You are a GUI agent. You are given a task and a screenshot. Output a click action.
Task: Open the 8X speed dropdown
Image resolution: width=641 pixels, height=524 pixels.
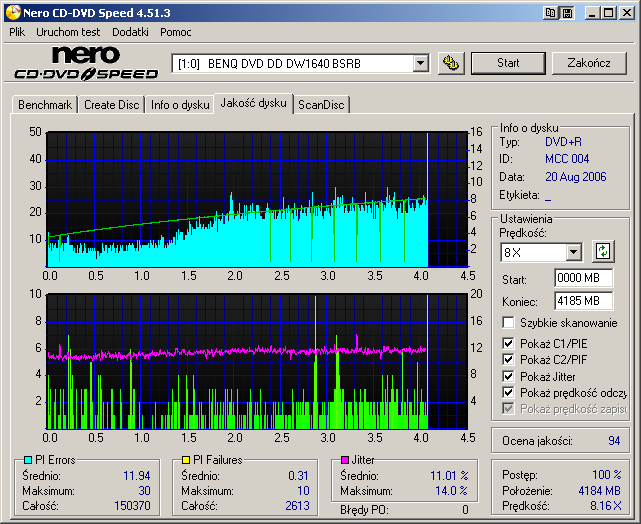[573, 252]
